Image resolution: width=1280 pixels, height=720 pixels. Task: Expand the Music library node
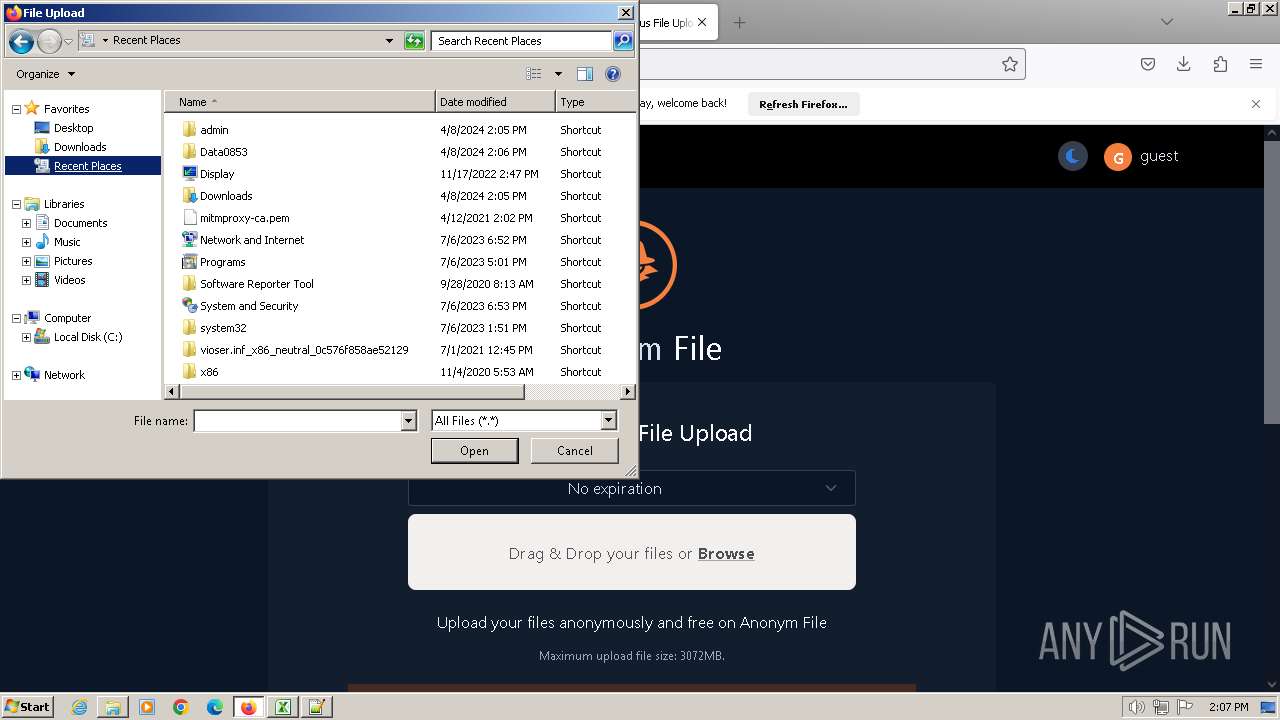click(26, 242)
